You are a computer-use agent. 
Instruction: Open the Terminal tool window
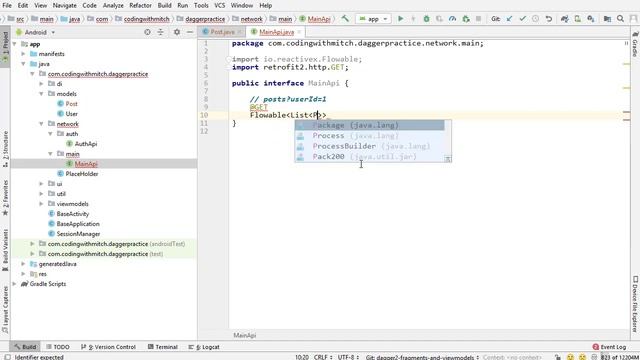coord(163,347)
